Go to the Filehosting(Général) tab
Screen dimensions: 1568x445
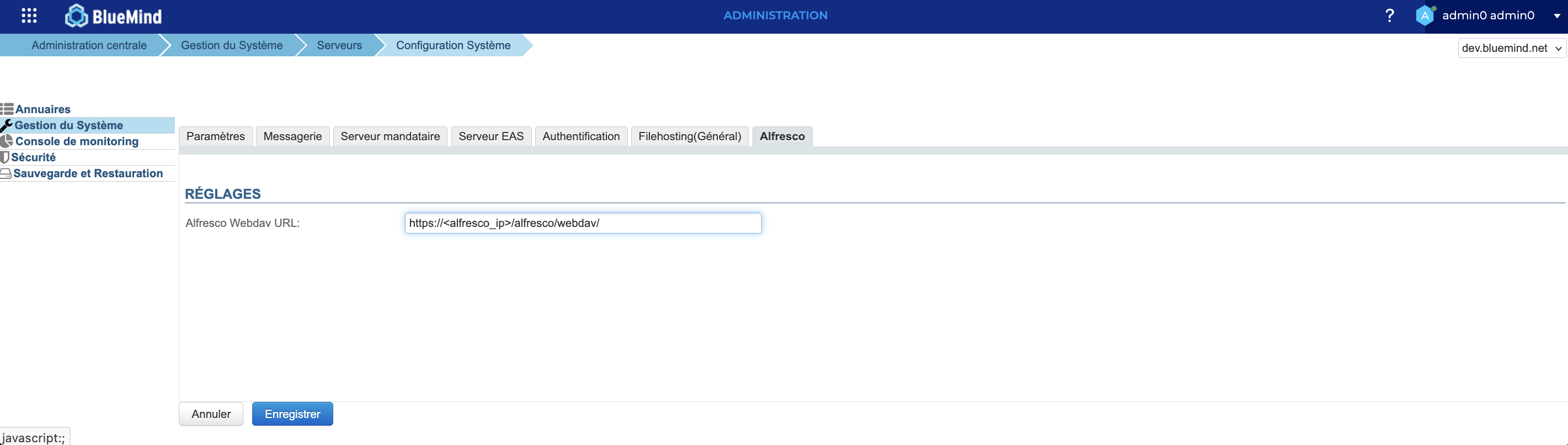click(x=689, y=136)
